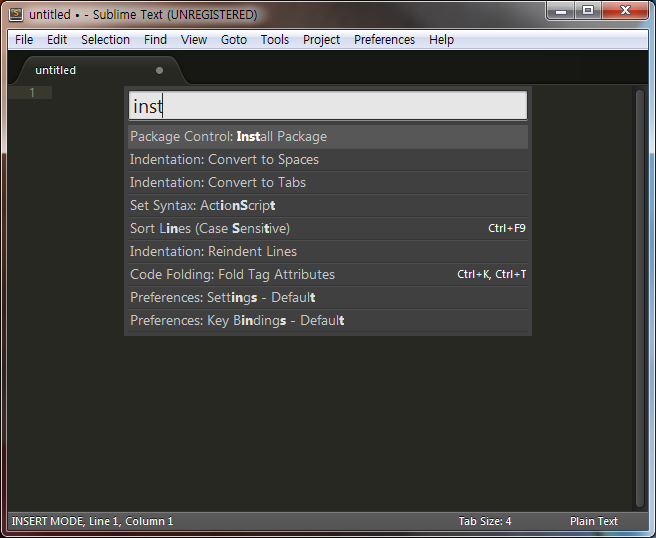Click Tab Size: 4 in status bar

click(485, 521)
